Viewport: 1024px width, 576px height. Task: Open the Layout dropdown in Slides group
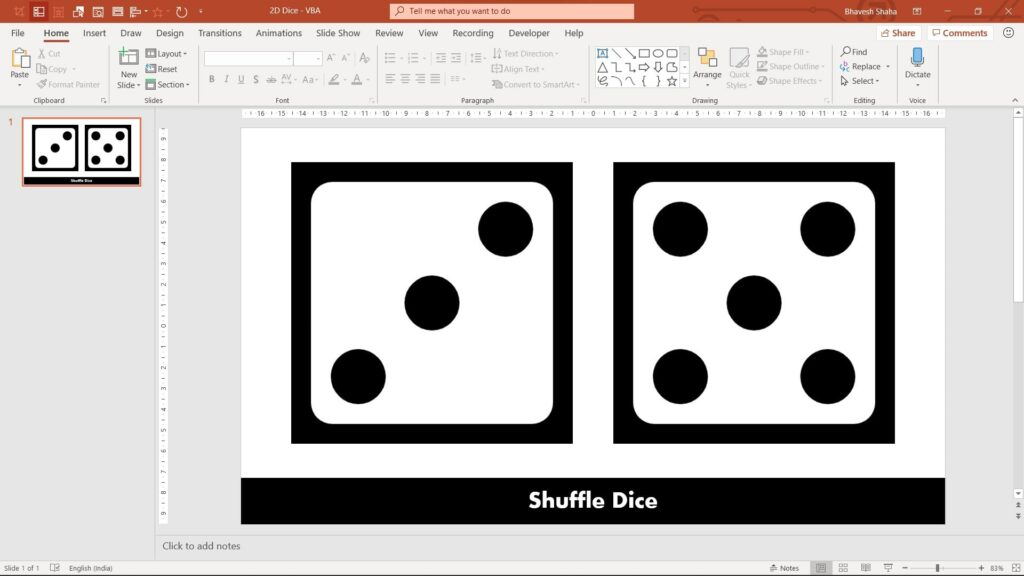coord(168,53)
